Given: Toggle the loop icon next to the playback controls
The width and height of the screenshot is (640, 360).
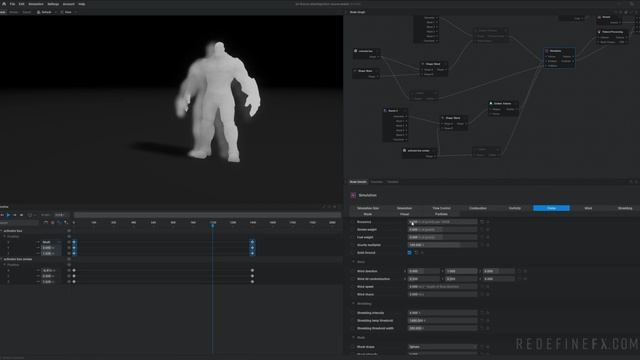Looking at the screenshot, I should (x=29, y=215).
